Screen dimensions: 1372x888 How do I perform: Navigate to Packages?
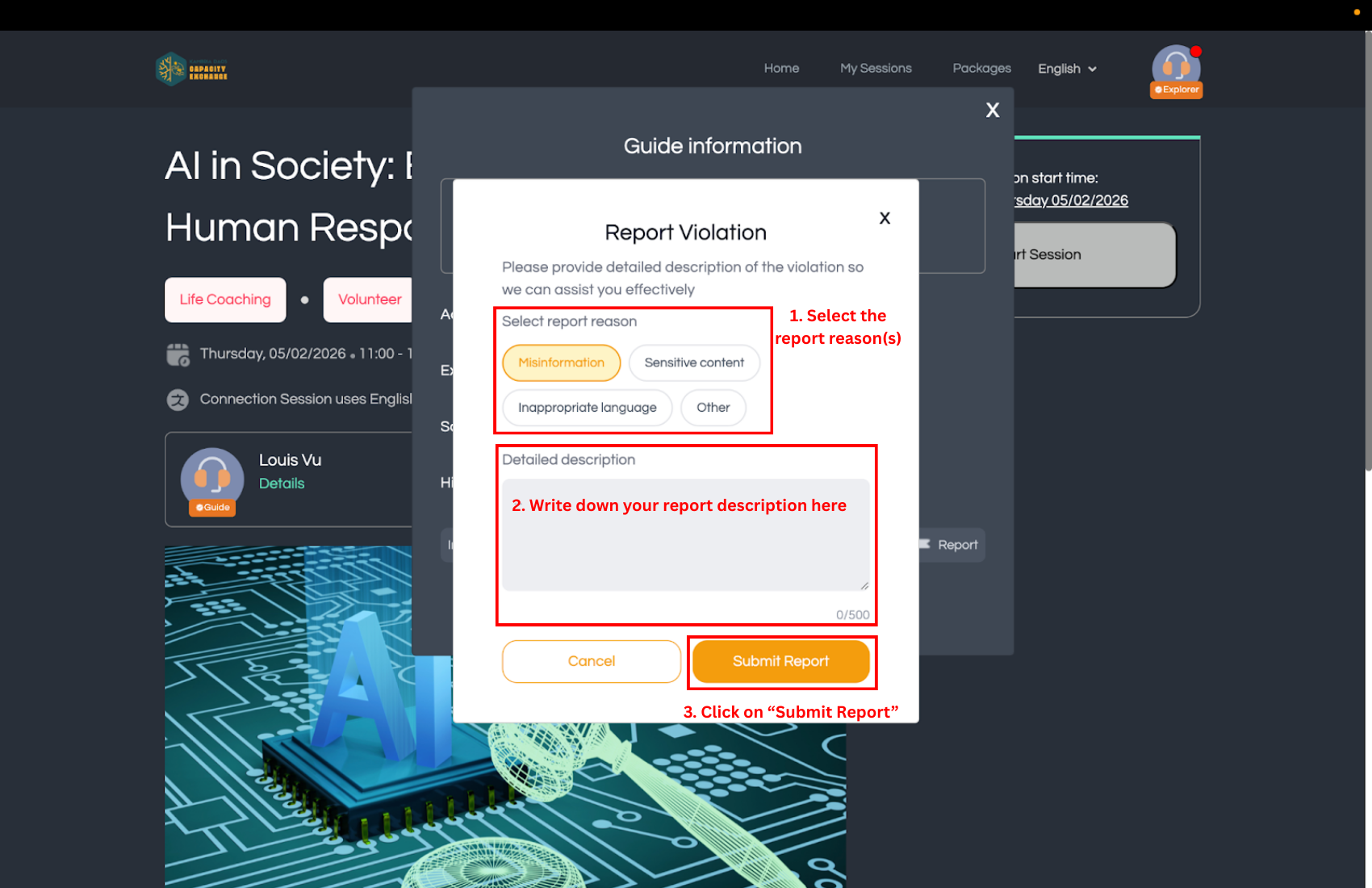tap(981, 69)
